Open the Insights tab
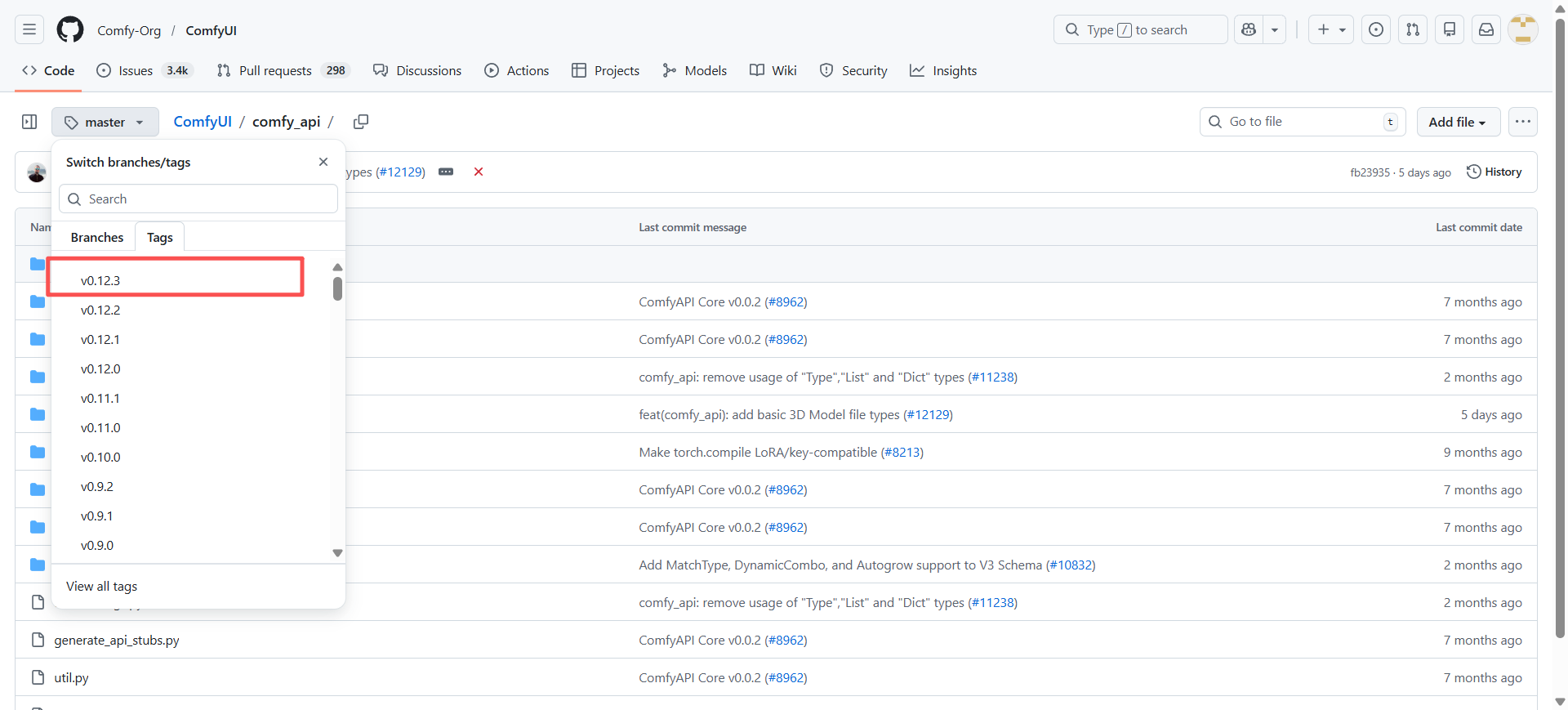The height and width of the screenshot is (710, 1568). point(943,70)
